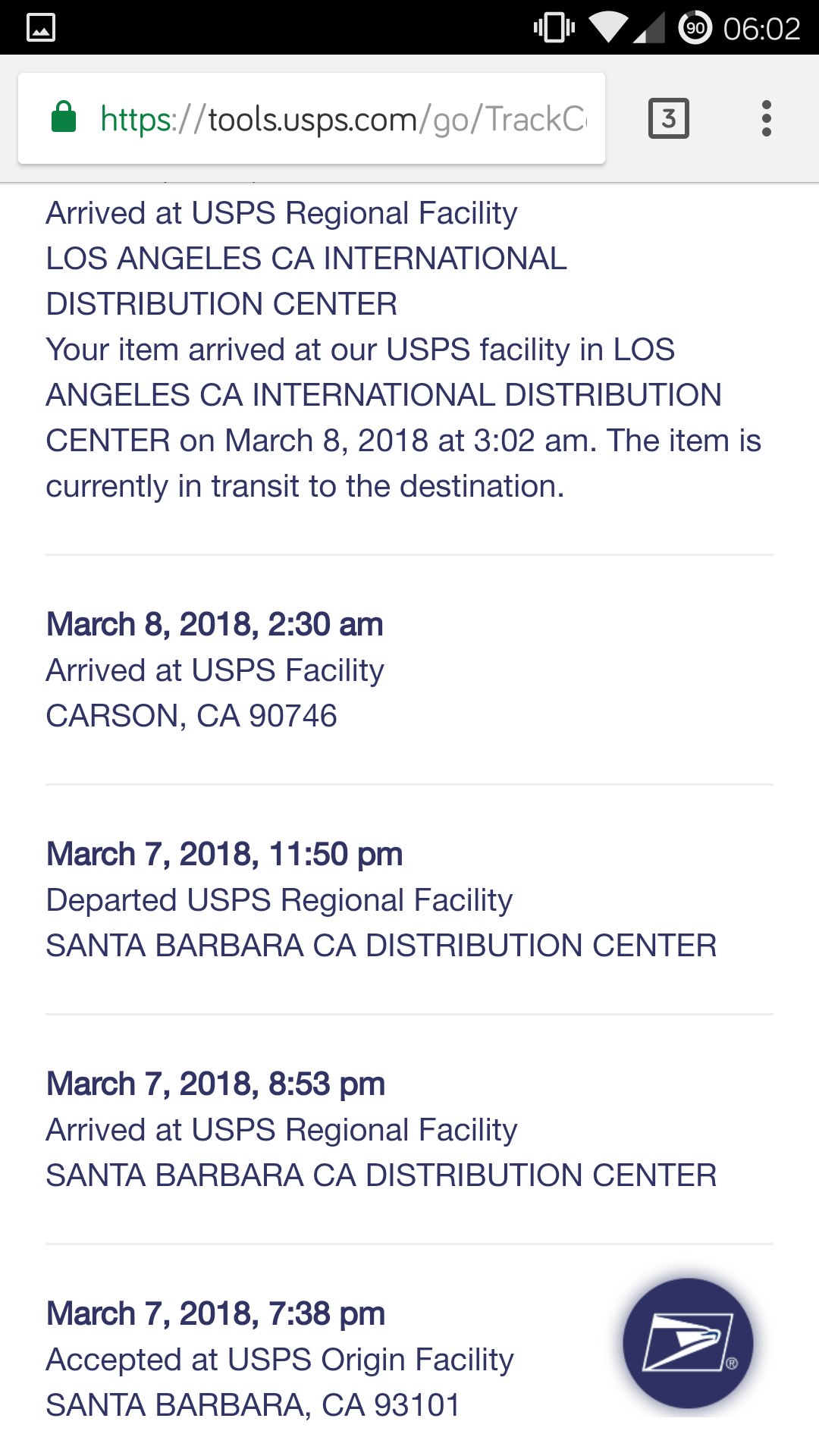The width and height of the screenshot is (819, 1456).
Task: Tap the Arrived at USPS Facility status line
Action: (215, 670)
